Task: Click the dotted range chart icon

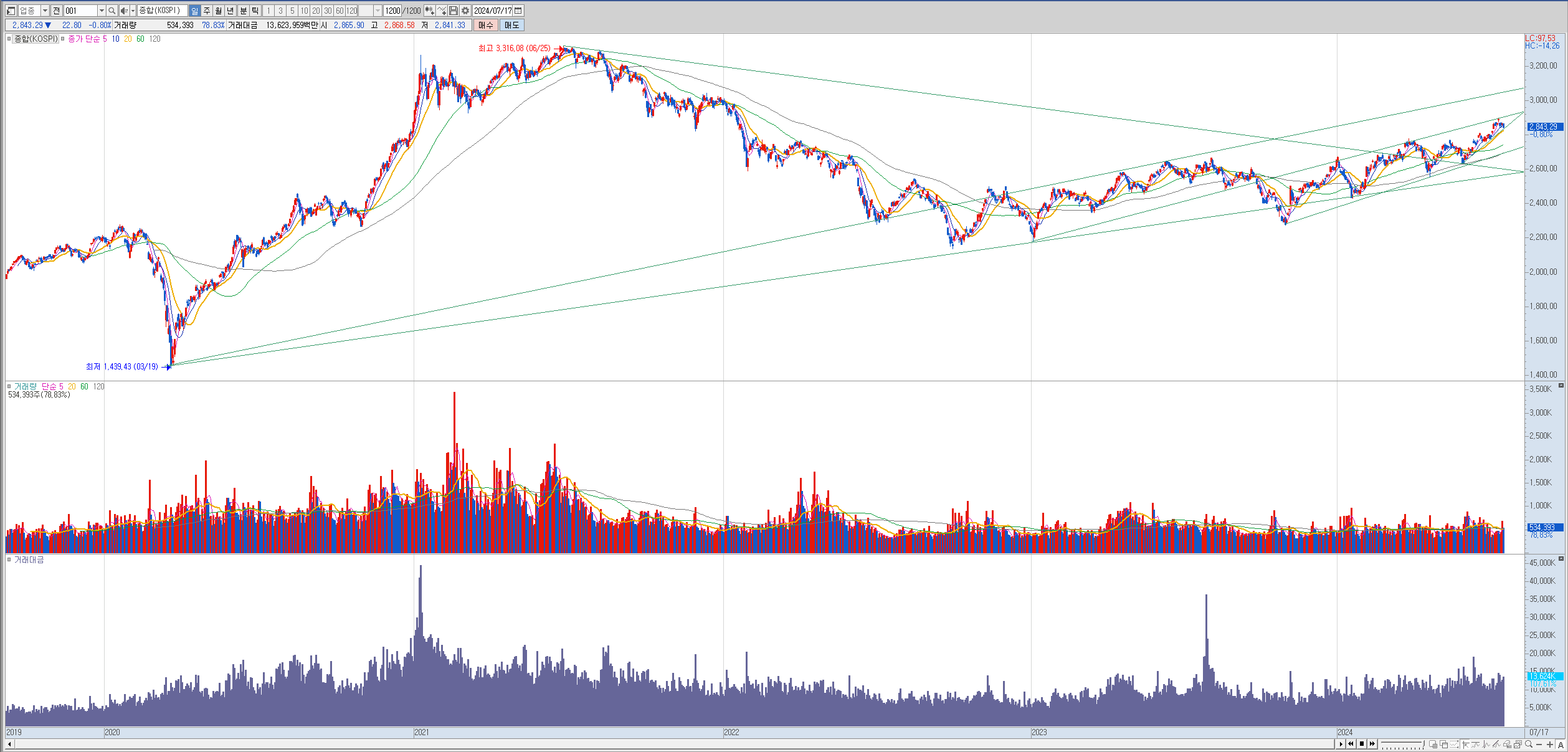Action: coord(1454,744)
